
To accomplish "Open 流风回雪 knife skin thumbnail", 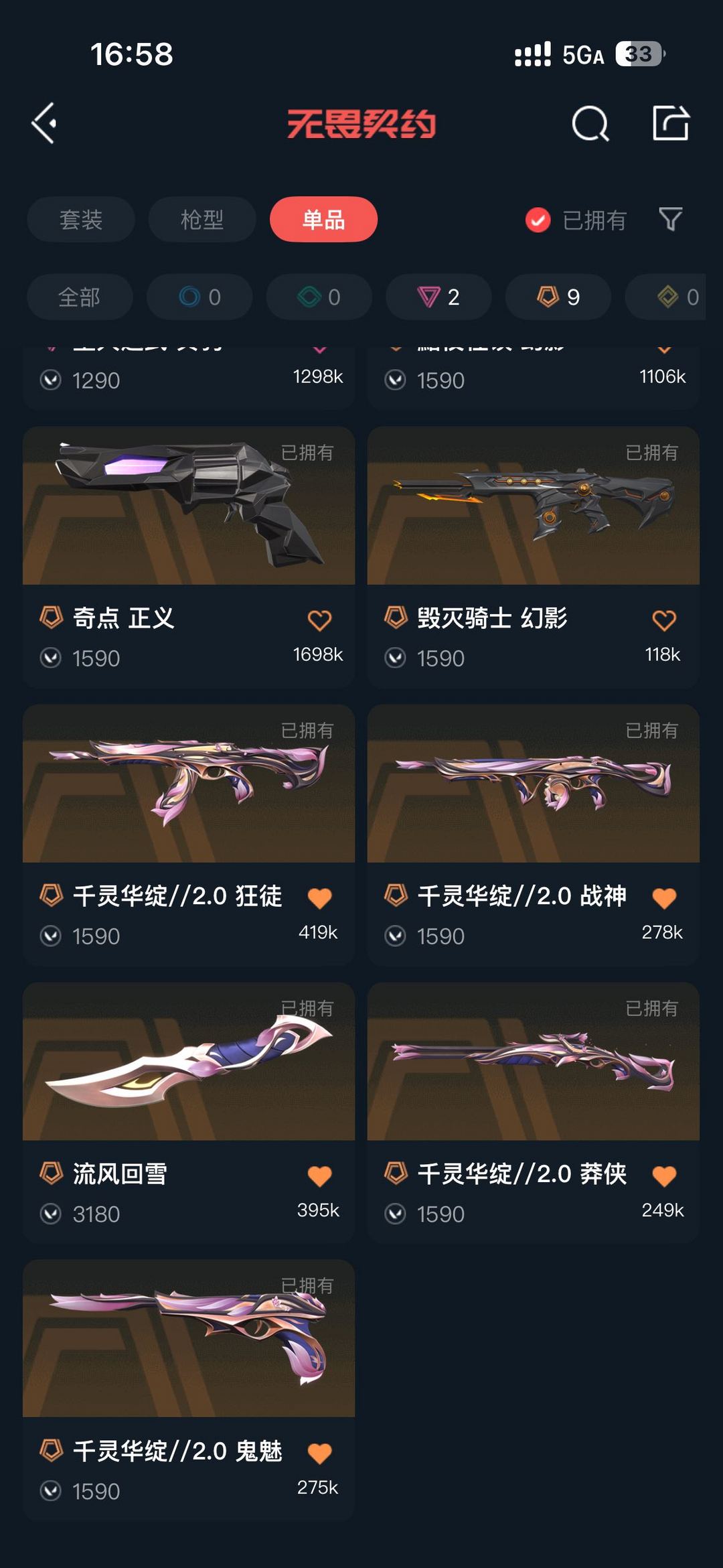I will pyautogui.click(x=189, y=1062).
